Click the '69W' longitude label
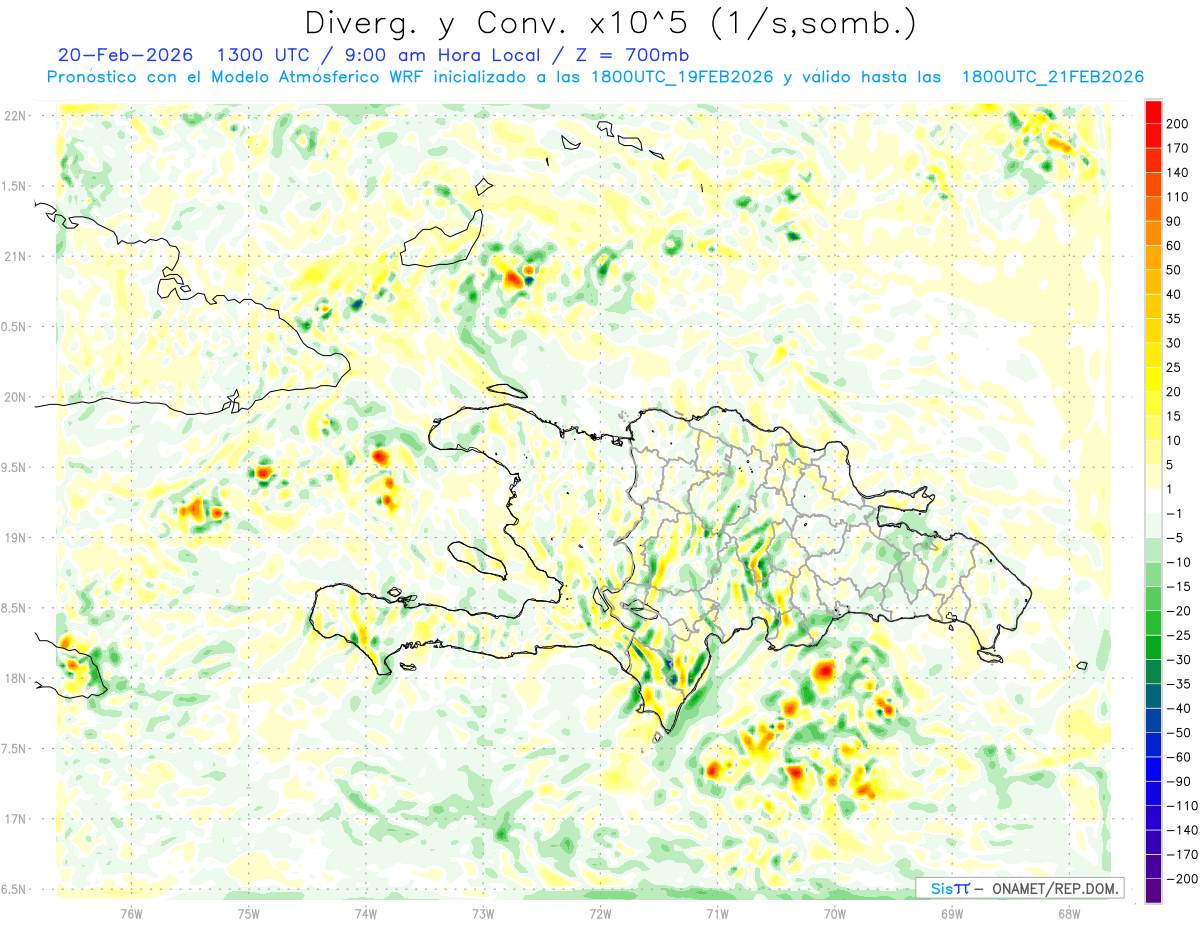This screenshot has height=927, width=1200. pos(951,912)
